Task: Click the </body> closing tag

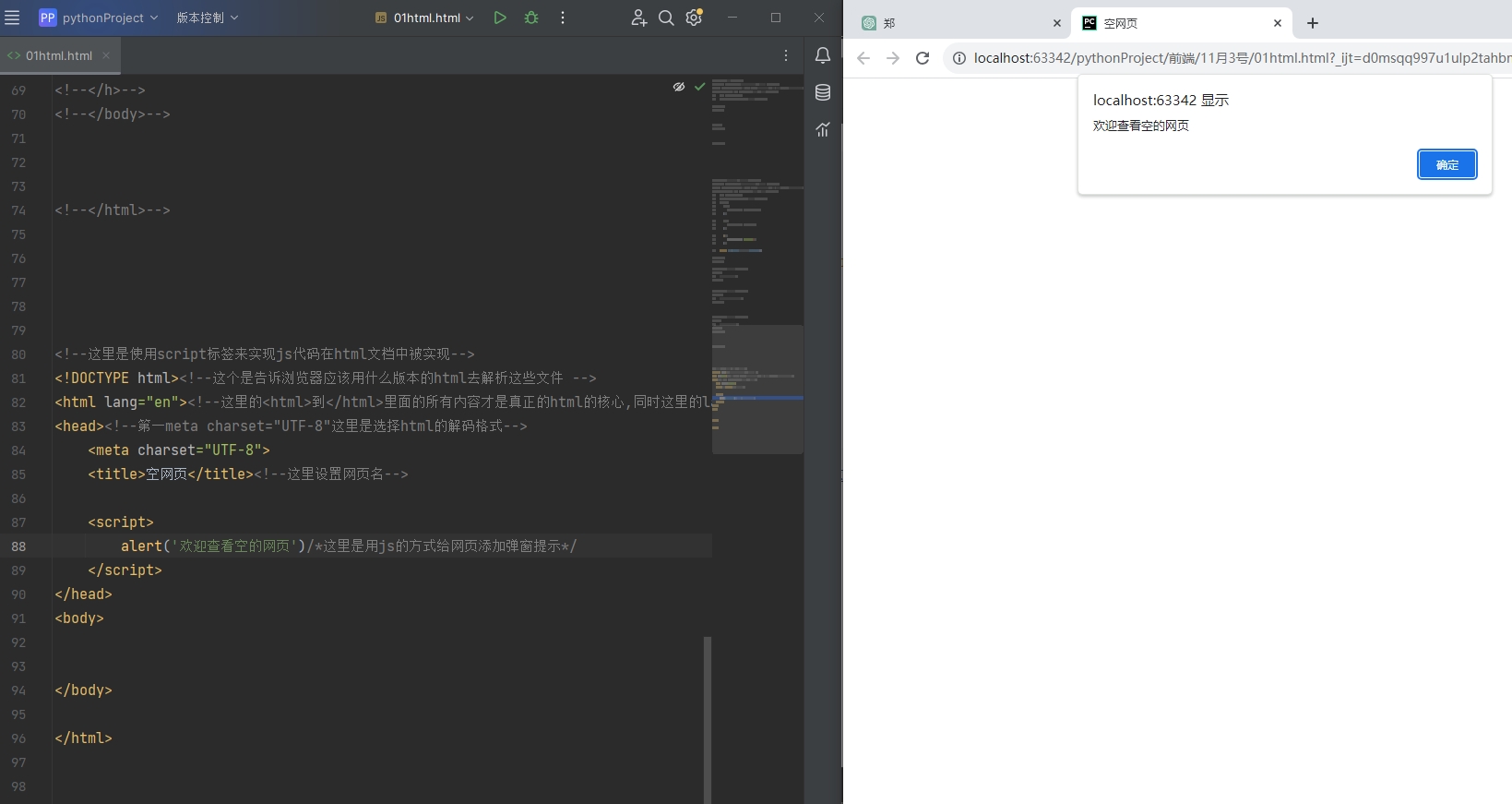Action: tap(83, 690)
